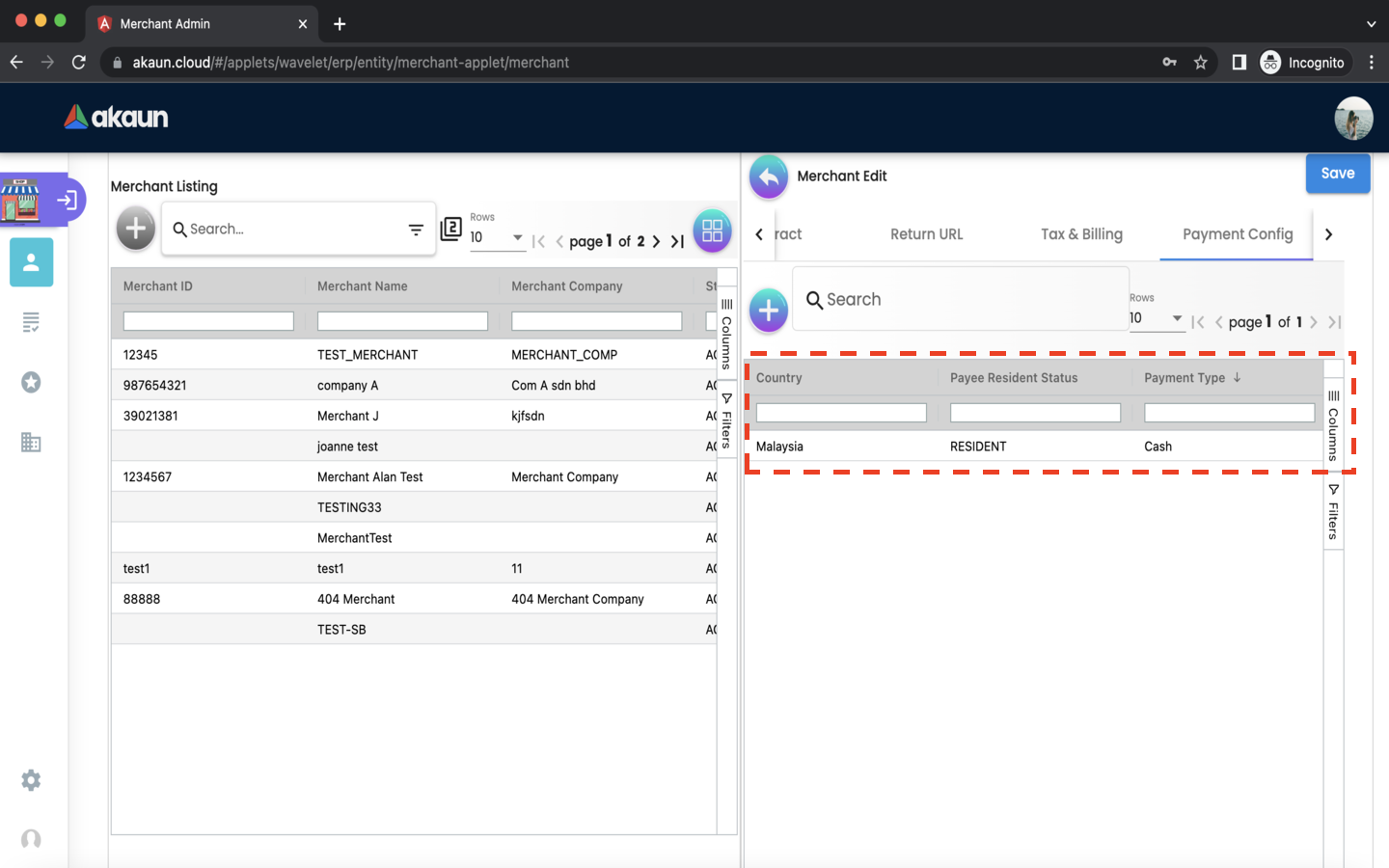Select the person icon in the sidebar
1389x868 pixels.
[31, 262]
